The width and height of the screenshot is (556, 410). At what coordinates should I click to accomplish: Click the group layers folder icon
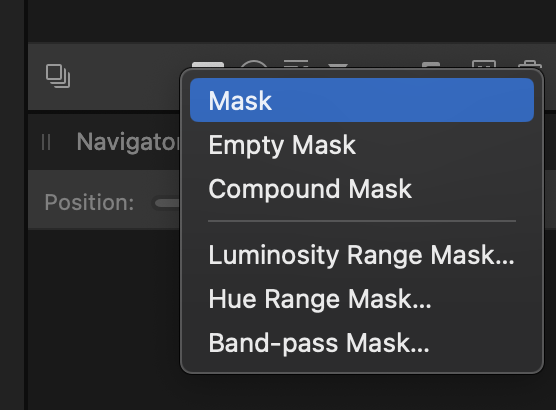pos(431,65)
